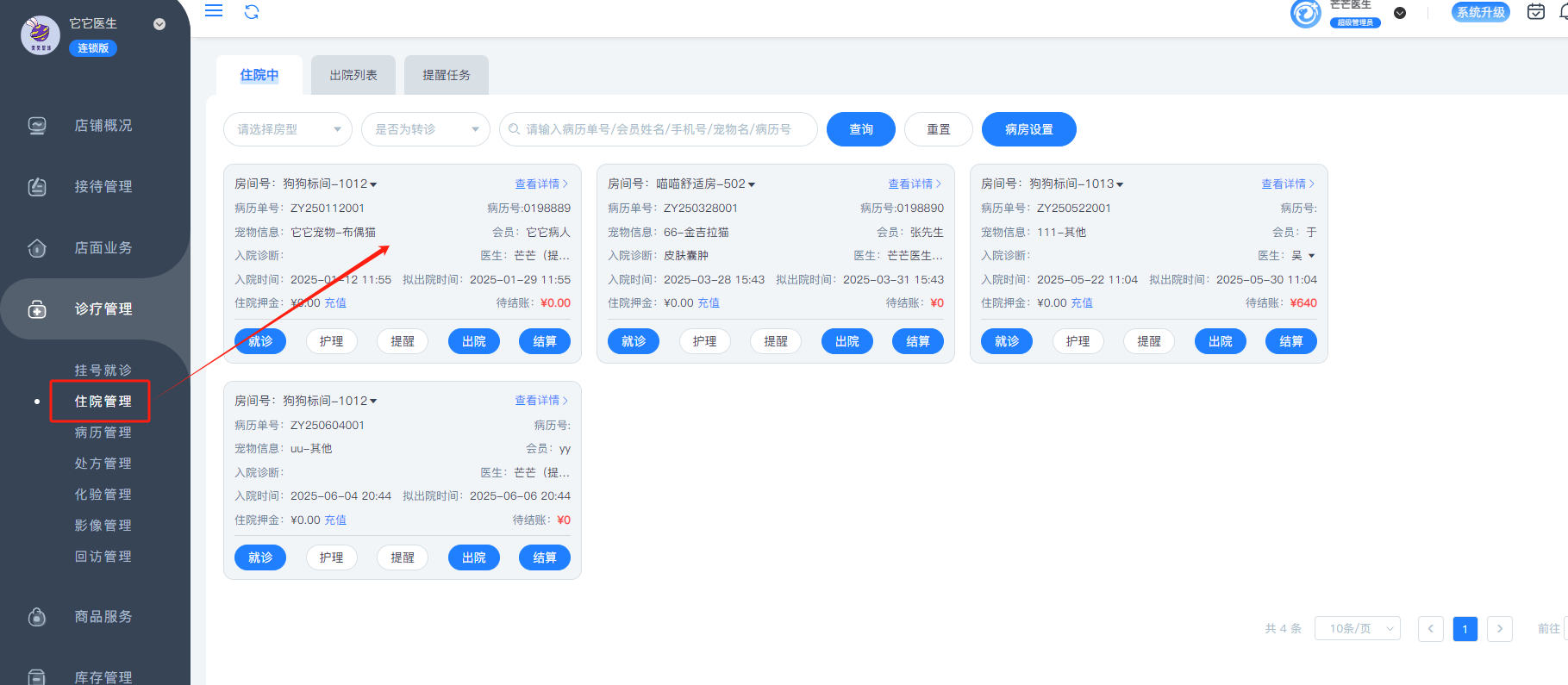Screen dimensions: 1568x685
Task: Click the 店铺概况 sidebar icon
Action: [37, 126]
